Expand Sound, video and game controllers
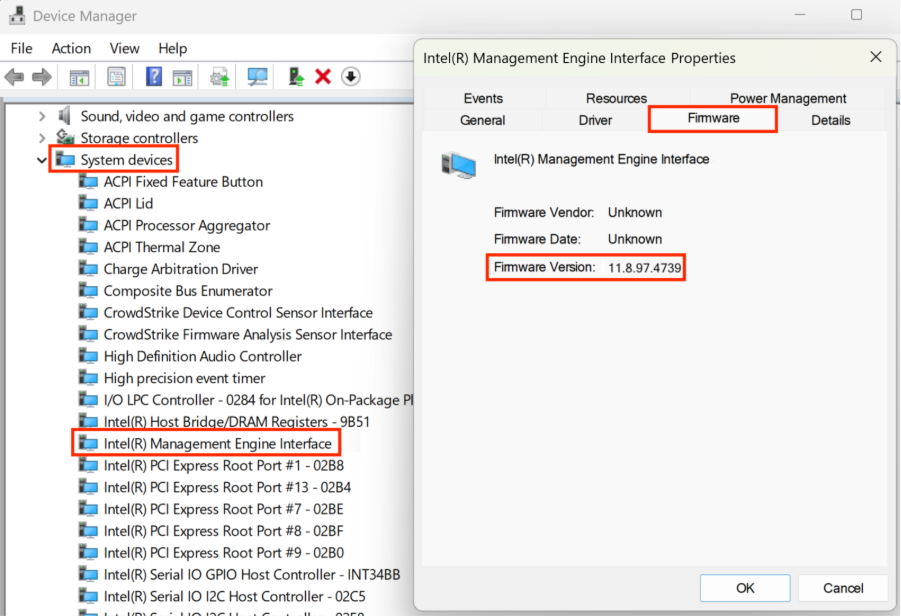The width and height of the screenshot is (901, 616). 41,116
